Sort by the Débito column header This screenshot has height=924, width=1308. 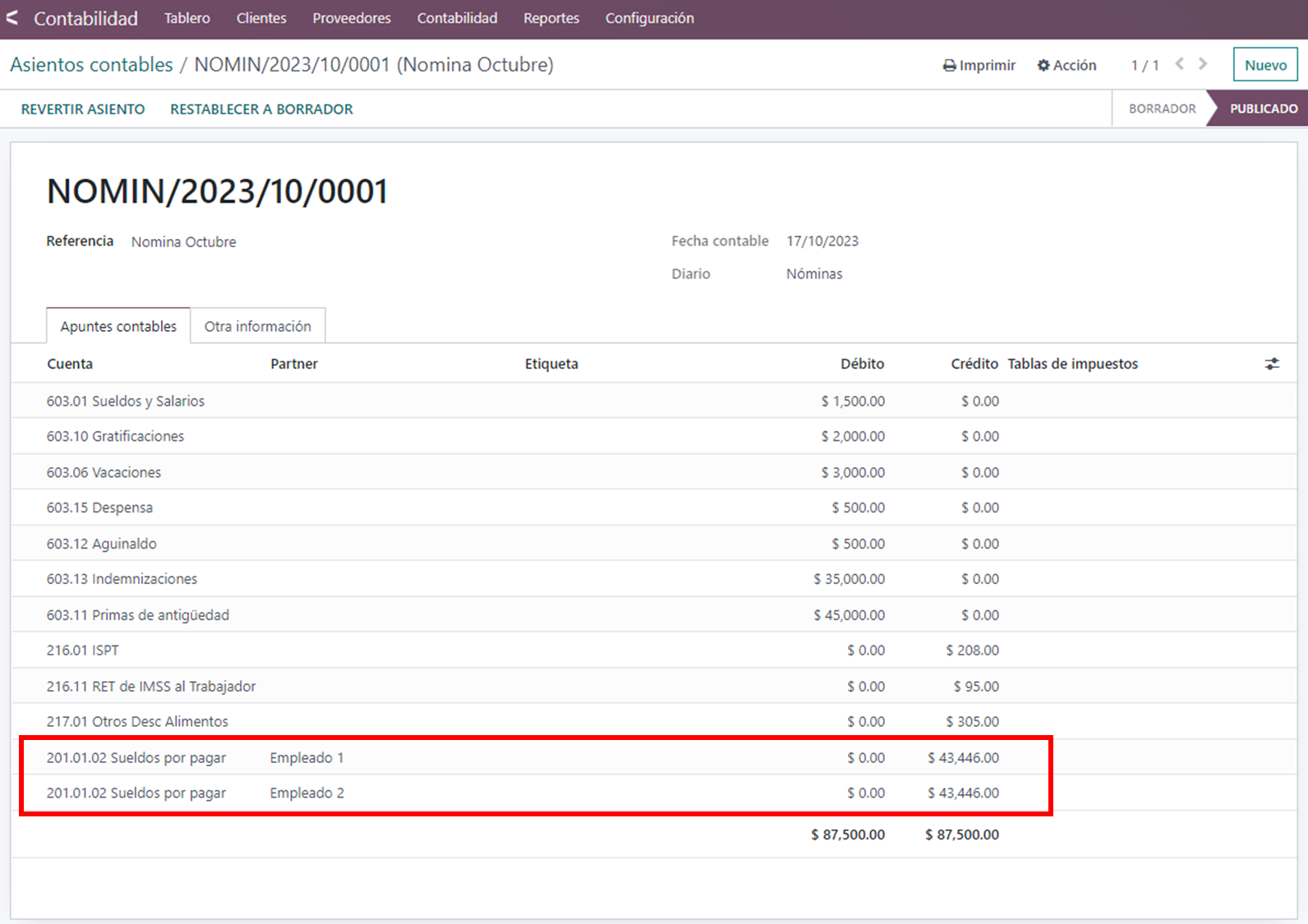[x=862, y=364]
